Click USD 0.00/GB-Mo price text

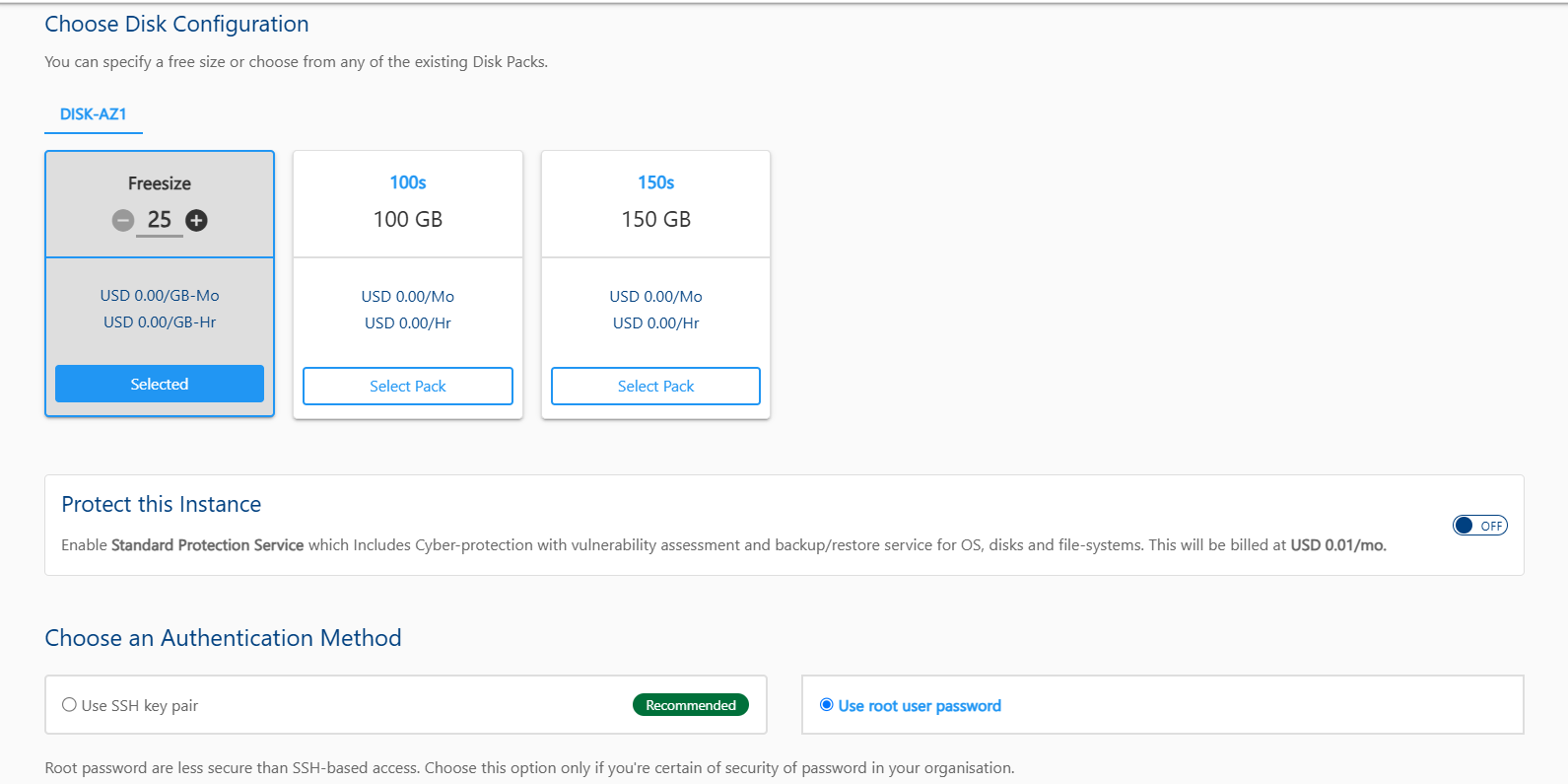[160, 295]
